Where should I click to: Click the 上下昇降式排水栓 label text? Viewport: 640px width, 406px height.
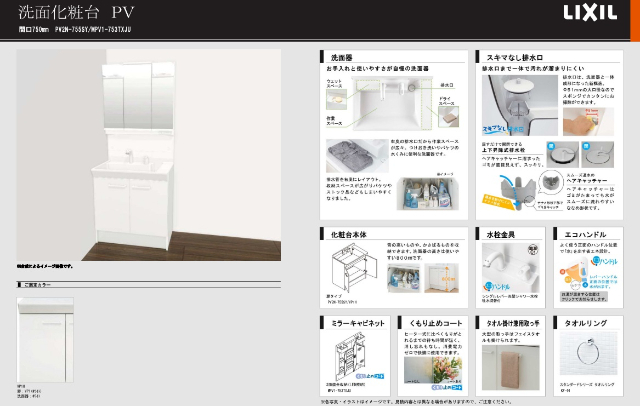coord(503,150)
